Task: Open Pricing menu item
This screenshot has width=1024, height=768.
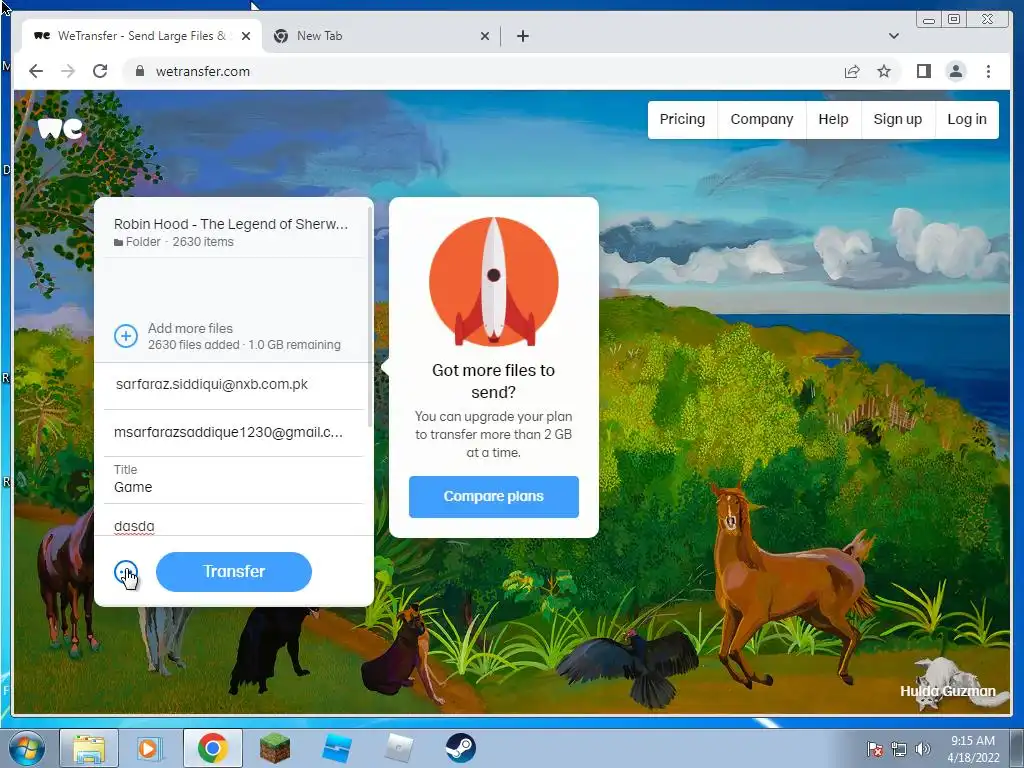Action: (682, 120)
